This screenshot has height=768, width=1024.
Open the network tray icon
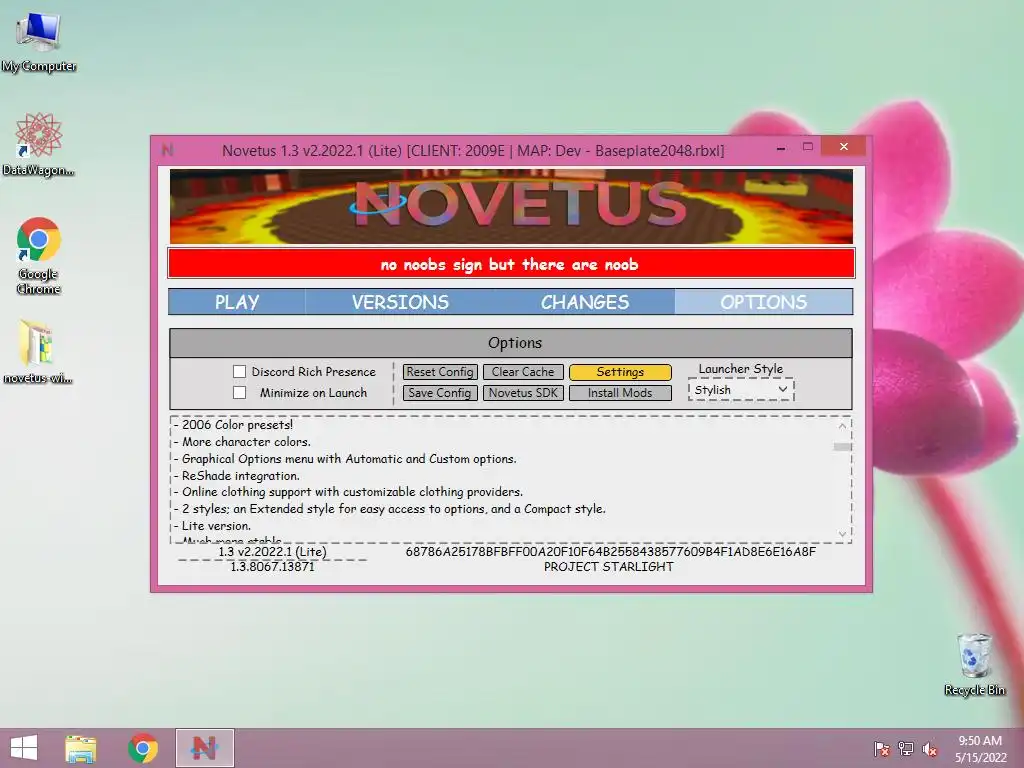click(906, 748)
